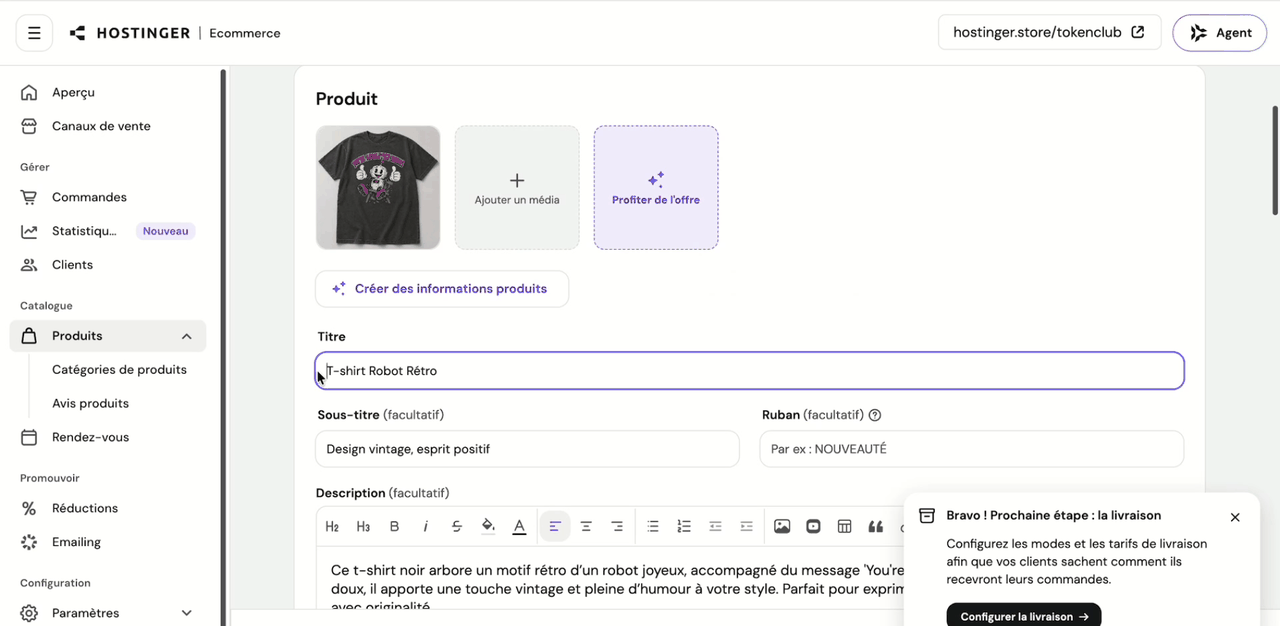Click the Aperçu home icon
Viewport: 1280px width, 626px height.
(x=29, y=92)
